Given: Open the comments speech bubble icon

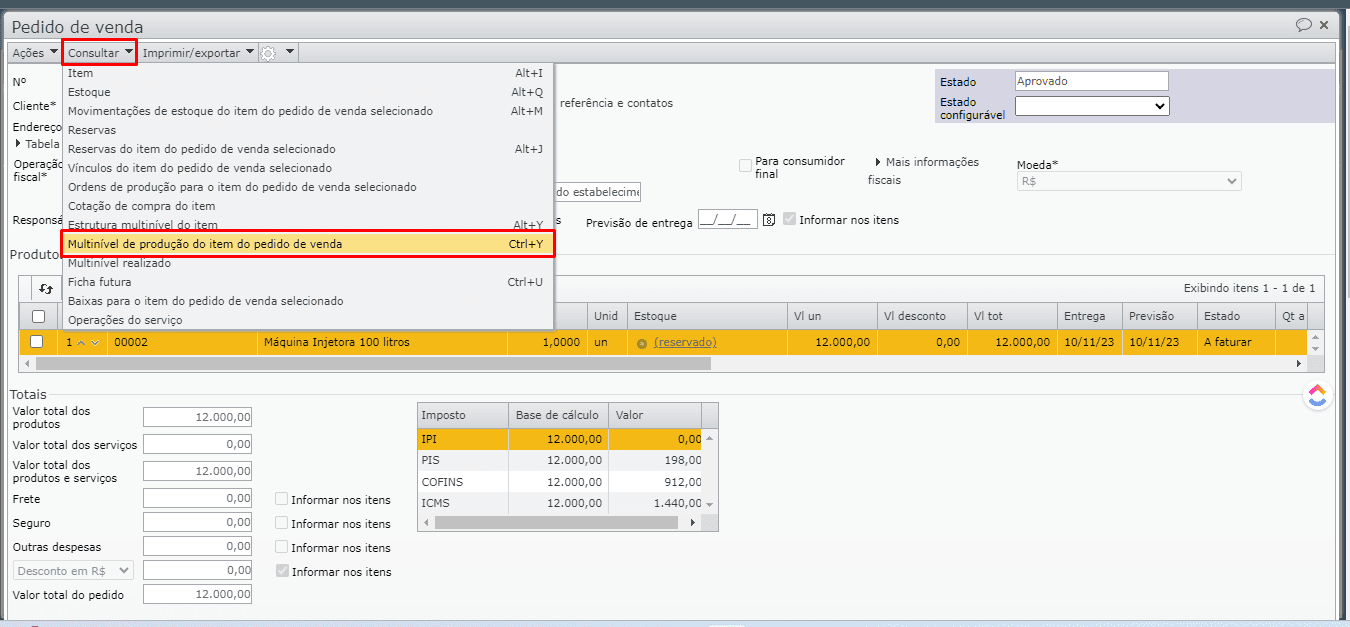Looking at the screenshot, I should click(x=1303, y=25).
